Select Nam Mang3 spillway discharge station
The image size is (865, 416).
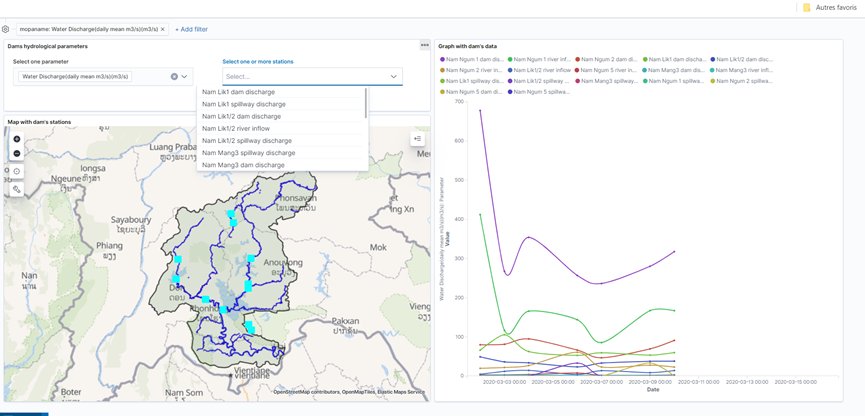coord(247,153)
